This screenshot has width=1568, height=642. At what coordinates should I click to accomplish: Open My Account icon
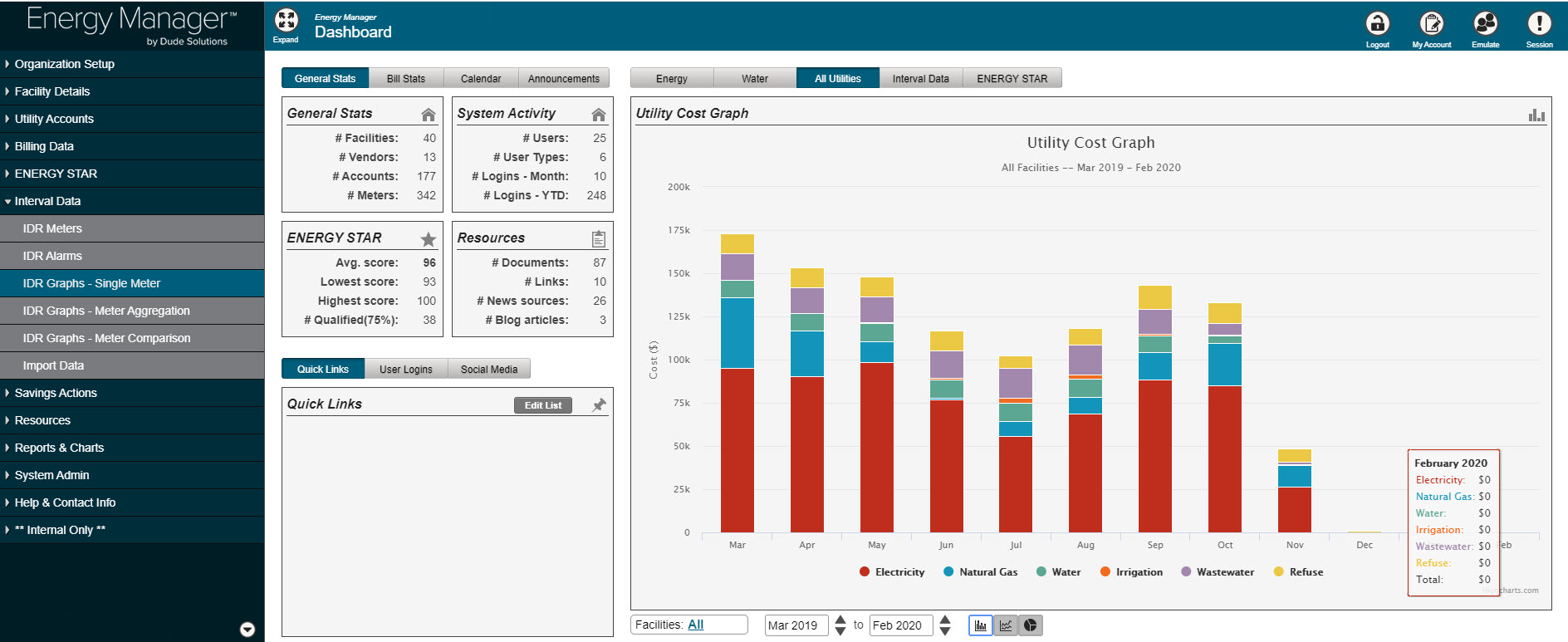[1431, 22]
